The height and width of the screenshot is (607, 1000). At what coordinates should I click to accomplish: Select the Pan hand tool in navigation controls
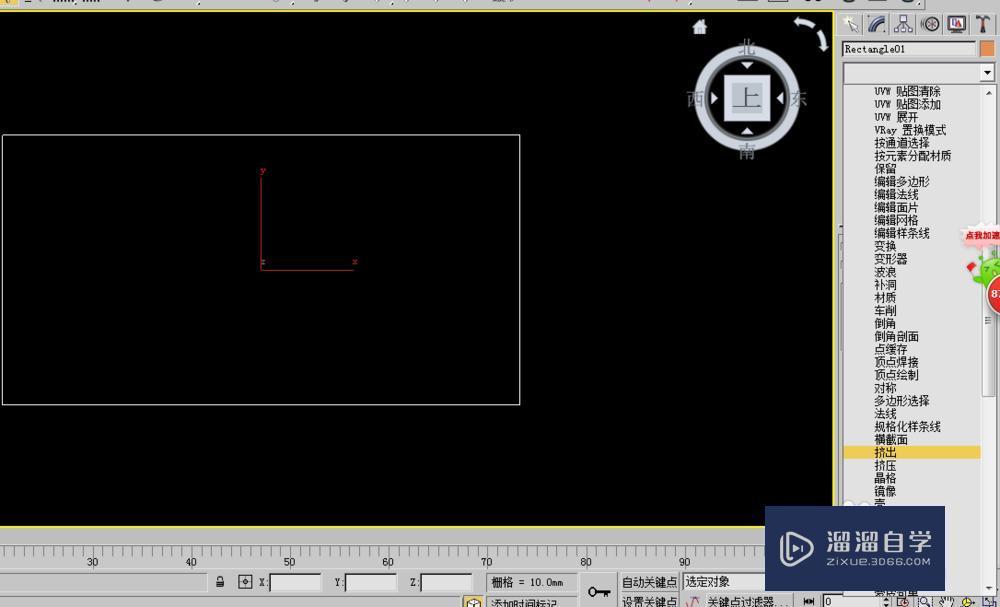click(948, 601)
